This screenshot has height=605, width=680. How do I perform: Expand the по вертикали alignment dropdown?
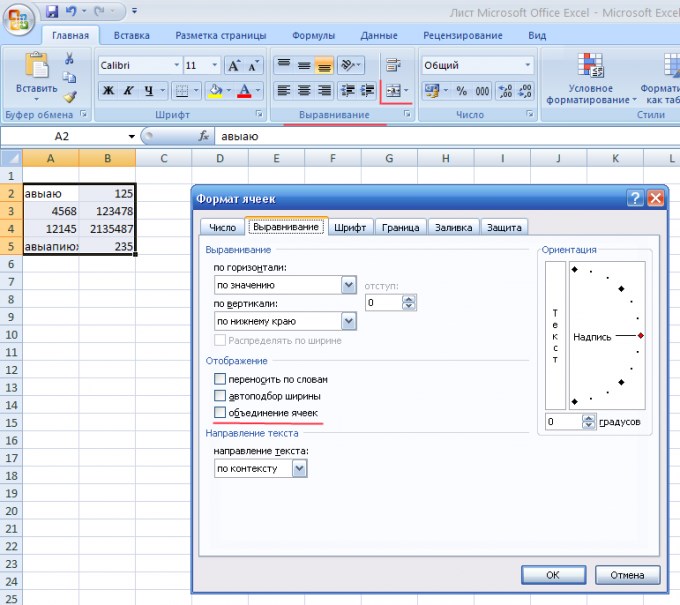pos(285,321)
